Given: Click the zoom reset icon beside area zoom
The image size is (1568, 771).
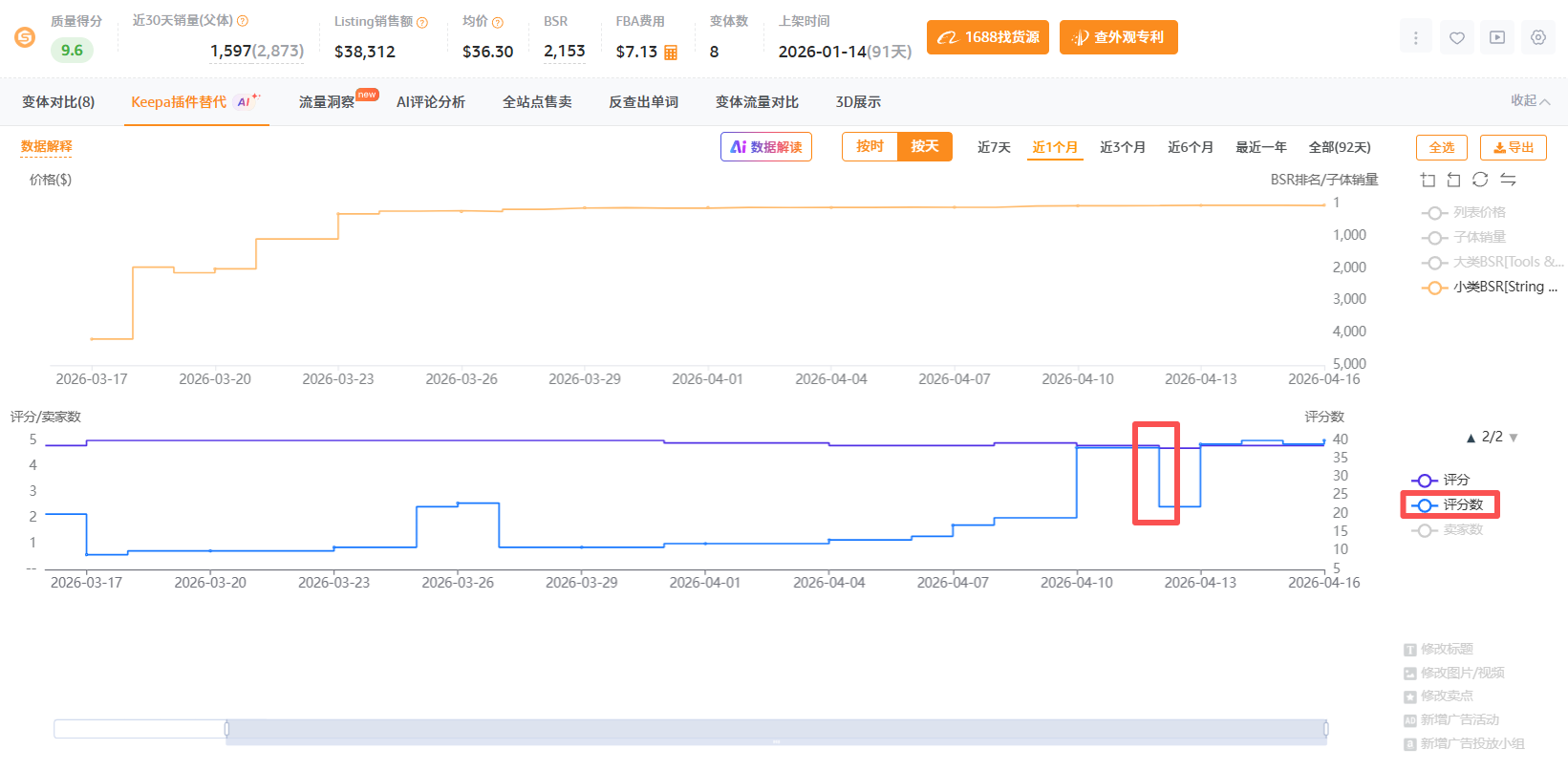Looking at the screenshot, I should click(1453, 180).
